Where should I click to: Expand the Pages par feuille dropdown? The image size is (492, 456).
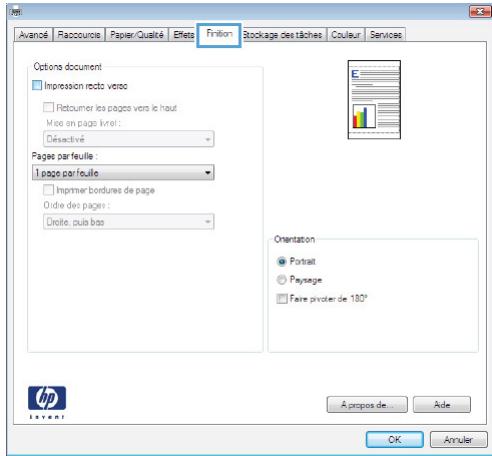coord(123,172)
